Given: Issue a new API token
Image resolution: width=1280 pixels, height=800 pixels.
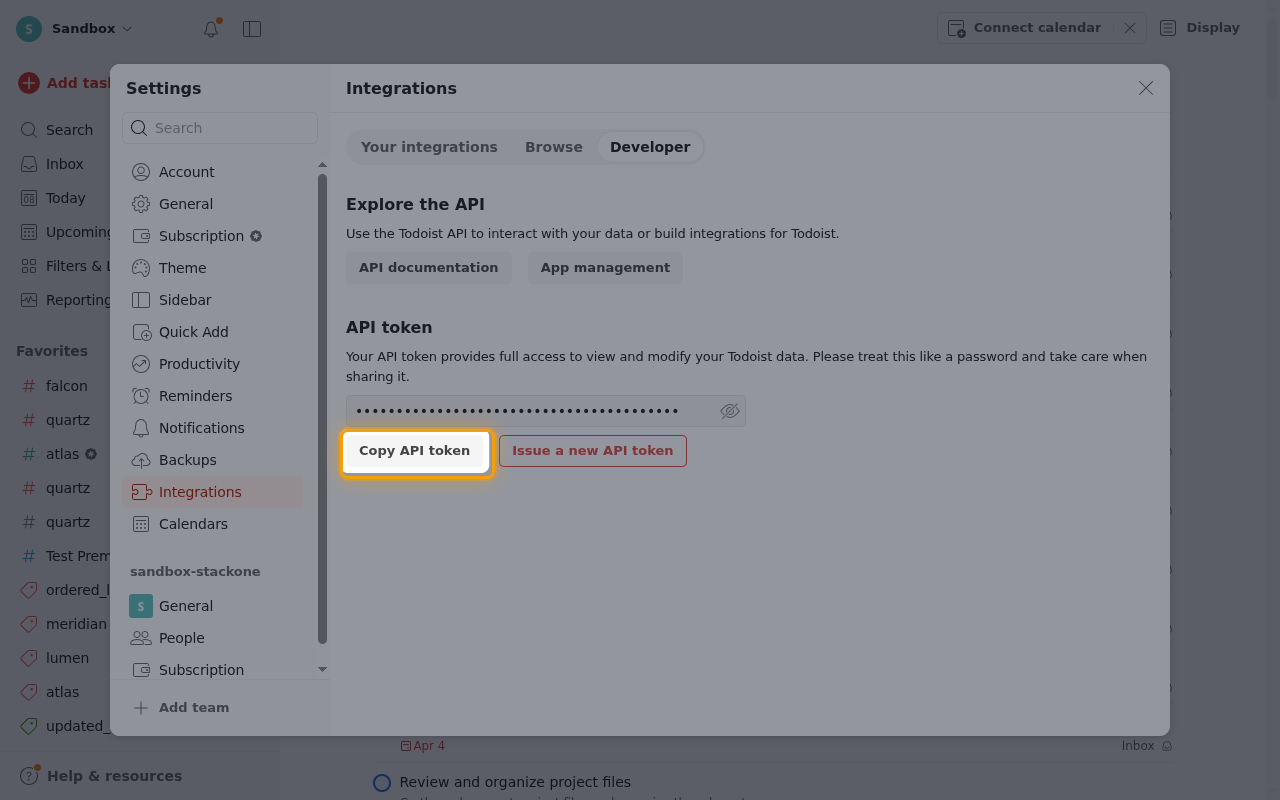Looking at the screenshot, I should 593,451.
